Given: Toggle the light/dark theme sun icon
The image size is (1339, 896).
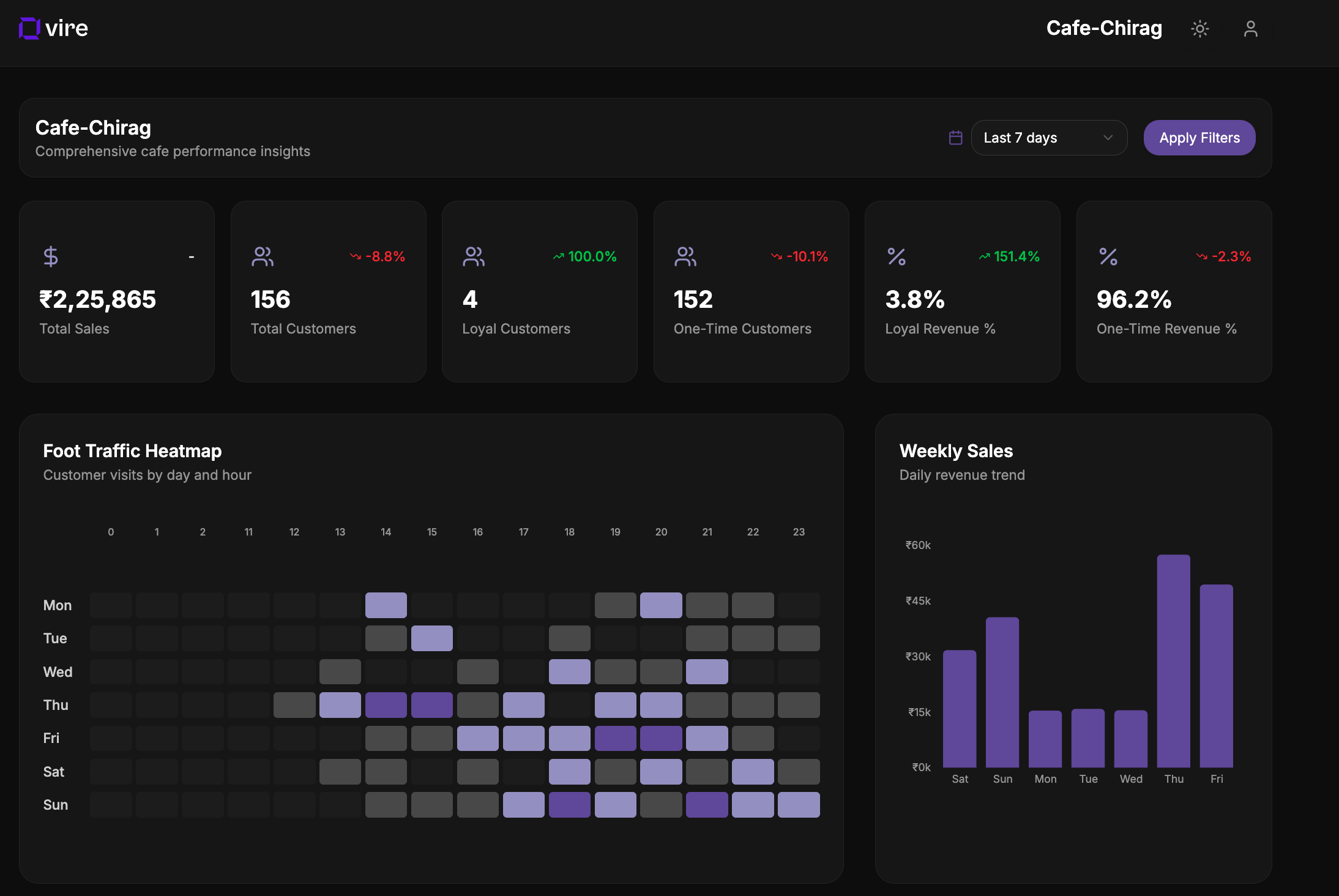Looking at the screenshot, I should (1199, 29).
